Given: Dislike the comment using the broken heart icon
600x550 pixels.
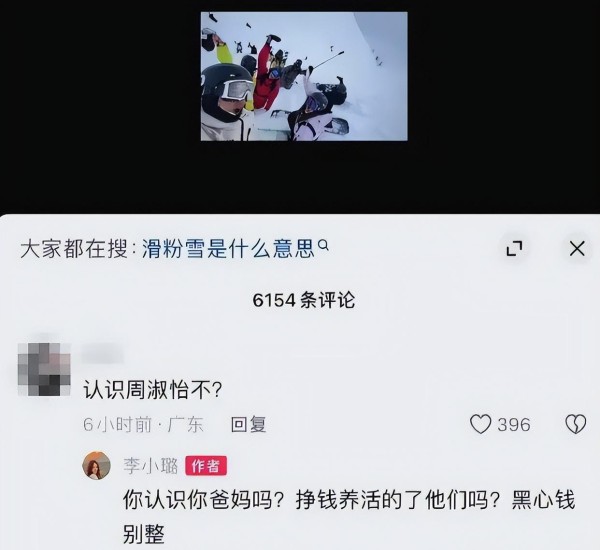Looking at the screenshot, I should tap(576, 424).
